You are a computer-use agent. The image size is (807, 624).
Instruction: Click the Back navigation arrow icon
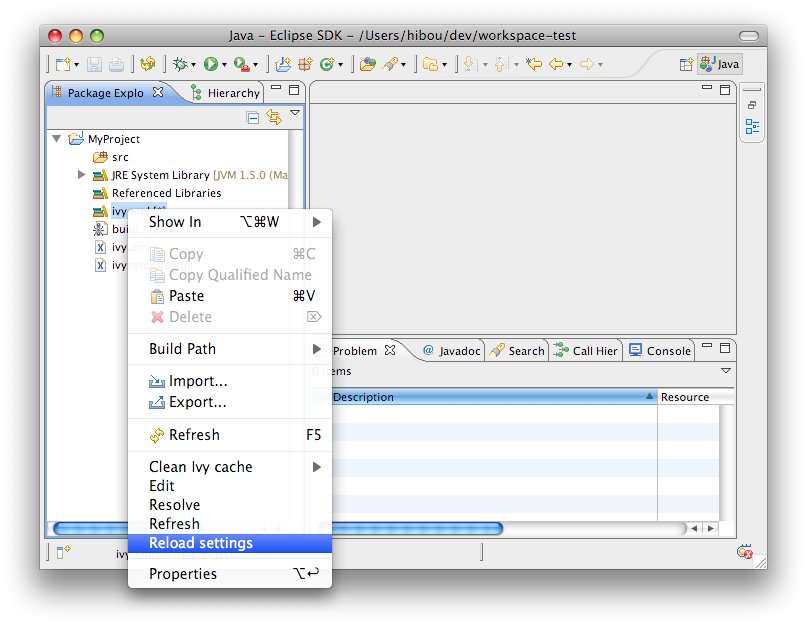pyautogui.click(x=556, y=64)
